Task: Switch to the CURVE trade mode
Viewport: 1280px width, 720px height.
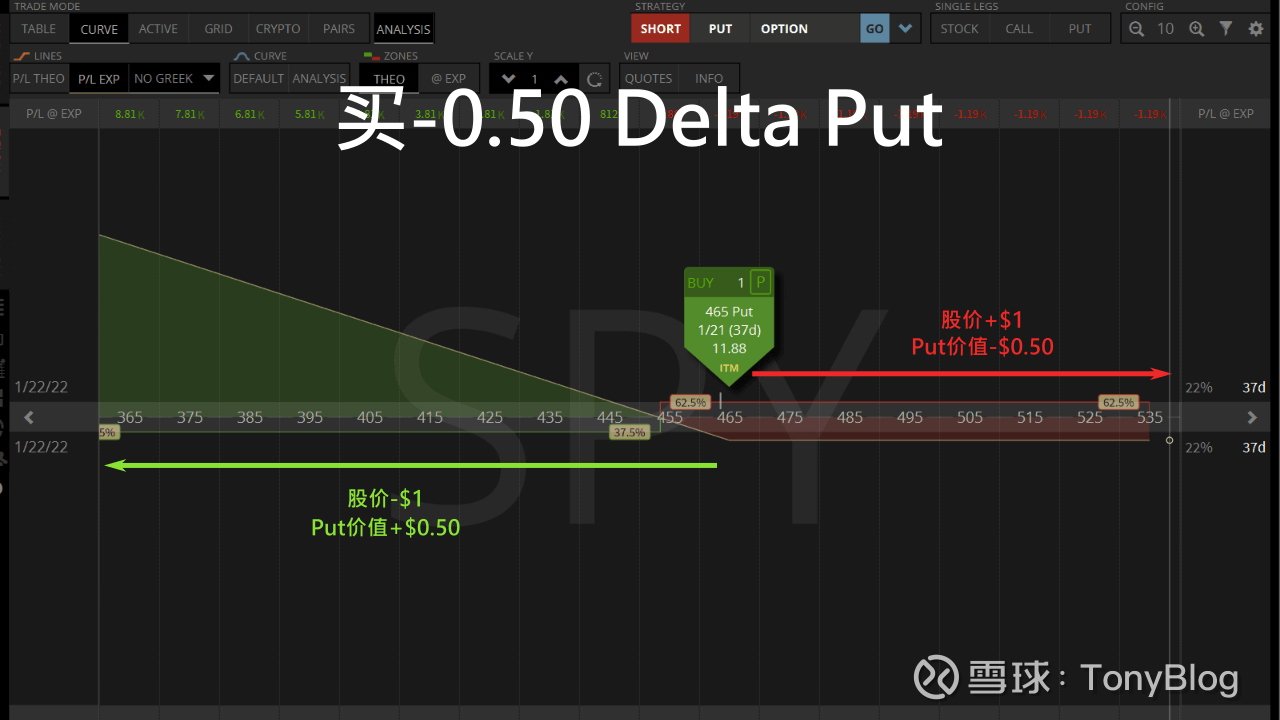Action: point(99,29)
